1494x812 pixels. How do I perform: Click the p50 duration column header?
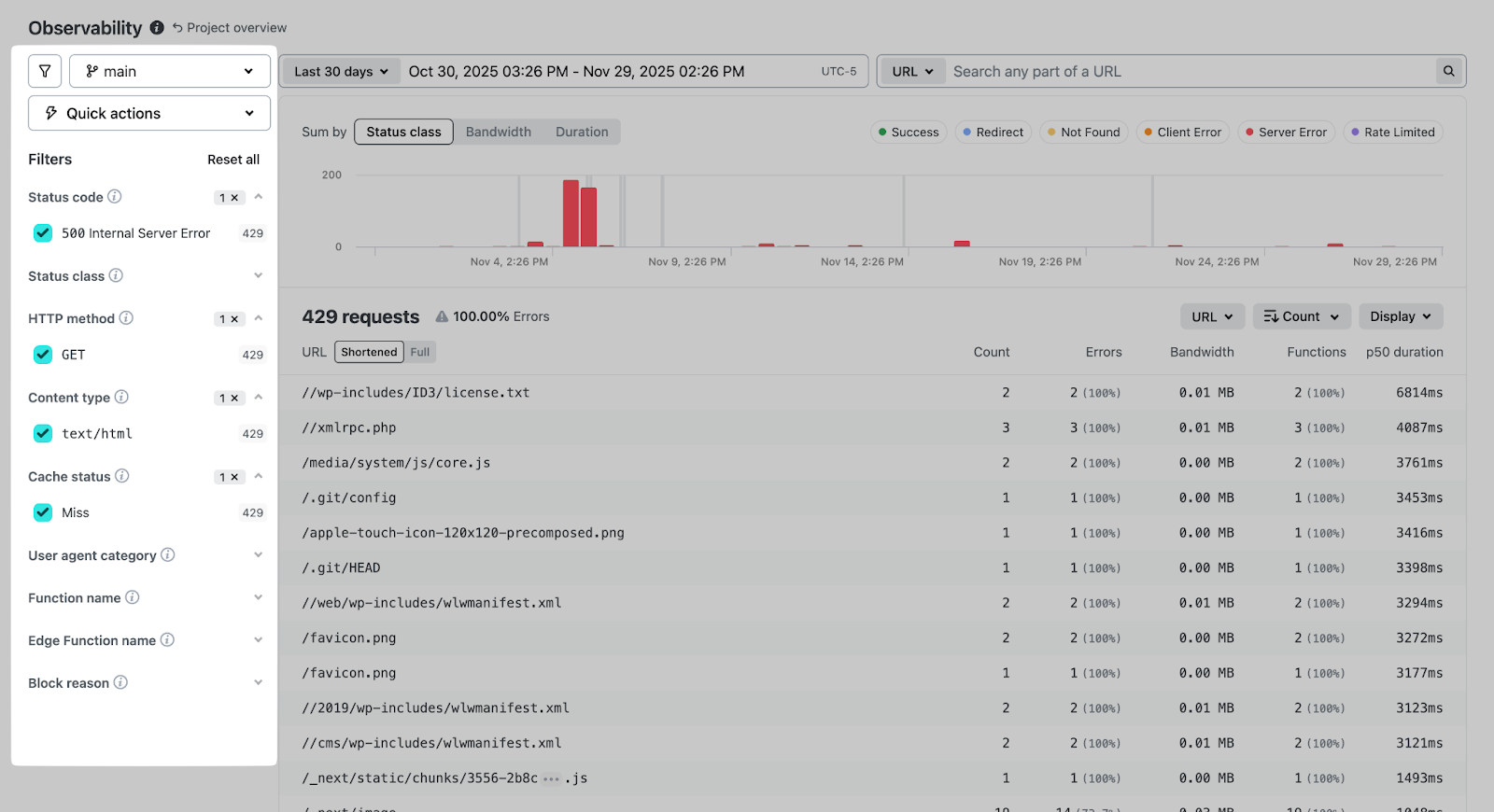coord(1404,352)
